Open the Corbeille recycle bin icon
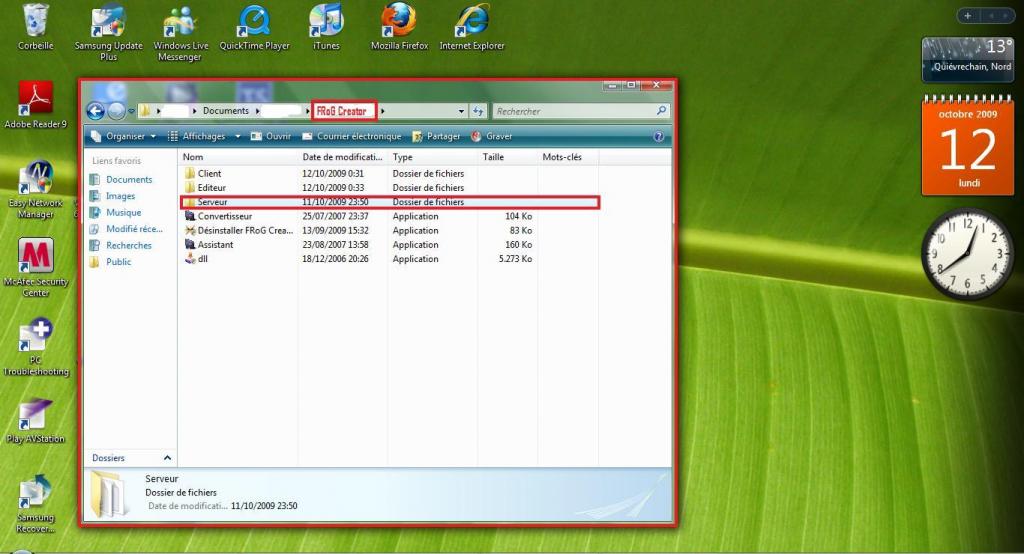The width and height of the screenshot is (1024, 554). click(x=35, y=26)
